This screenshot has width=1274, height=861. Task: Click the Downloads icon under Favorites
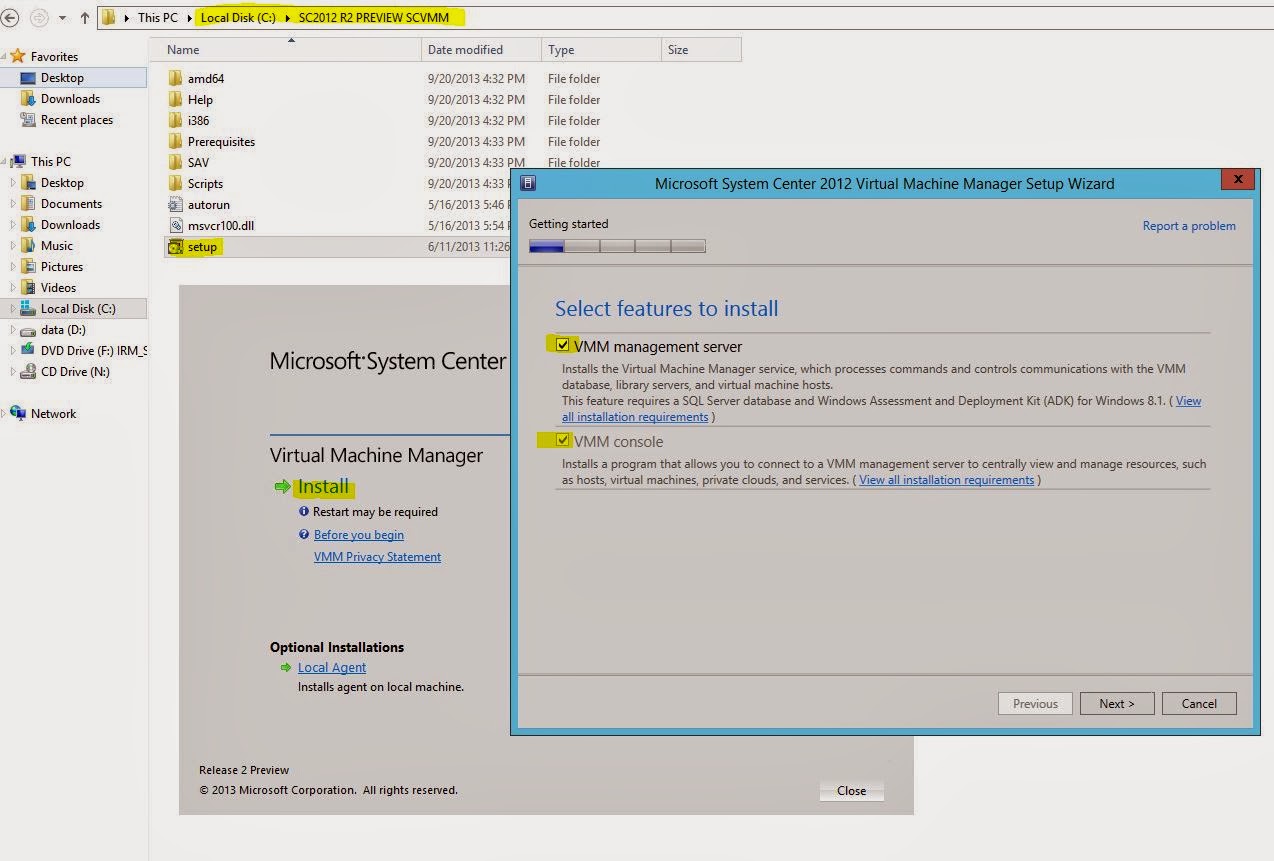[x=28, y=98]
